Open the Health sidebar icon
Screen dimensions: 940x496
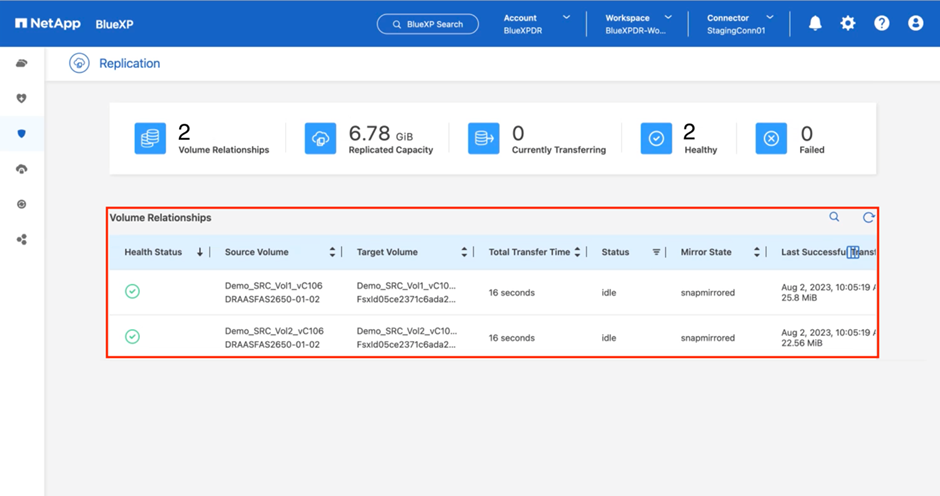22,98
